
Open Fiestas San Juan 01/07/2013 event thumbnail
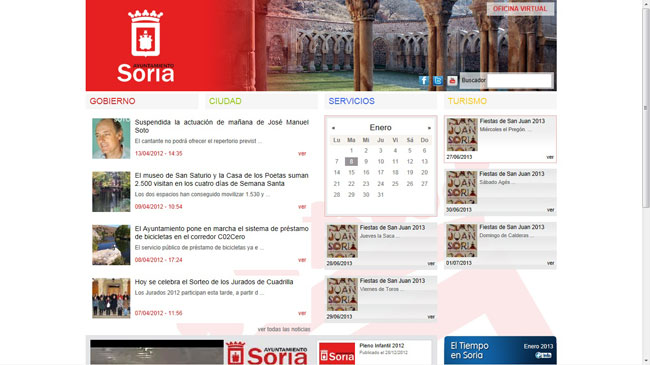(462, 241)
